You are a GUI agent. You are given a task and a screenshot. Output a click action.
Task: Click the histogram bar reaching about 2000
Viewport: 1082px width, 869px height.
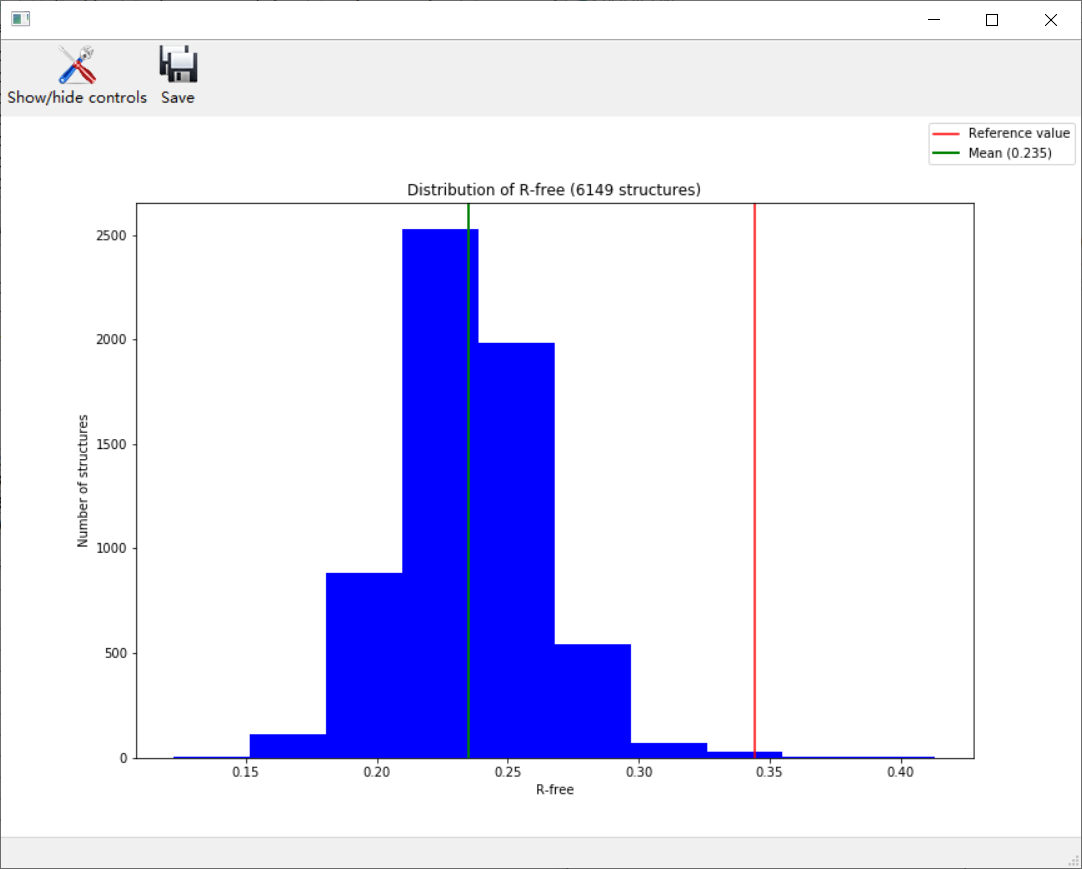coord(516,550)
